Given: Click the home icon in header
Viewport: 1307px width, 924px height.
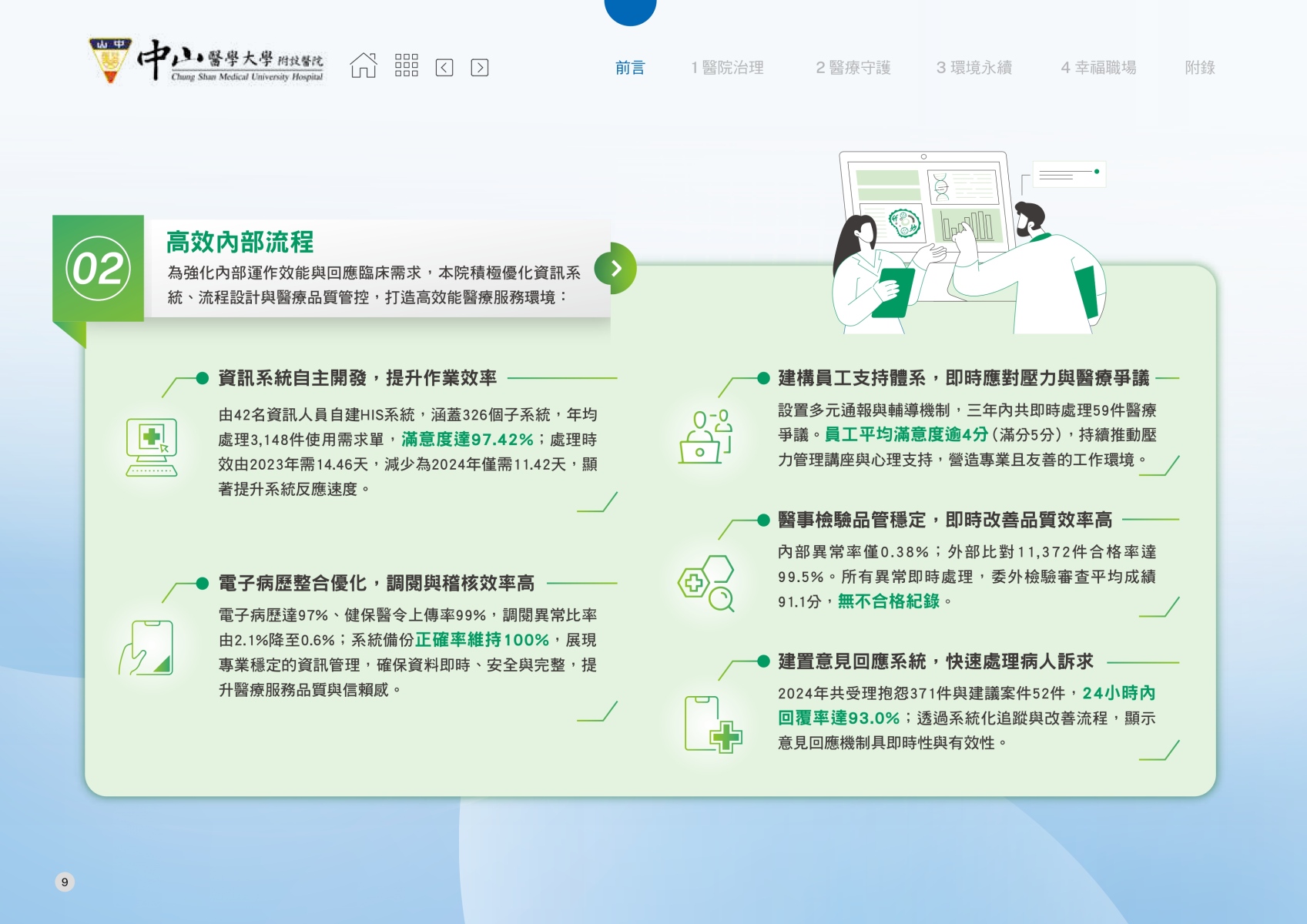Looking at the screenshot, I should 364,66.
